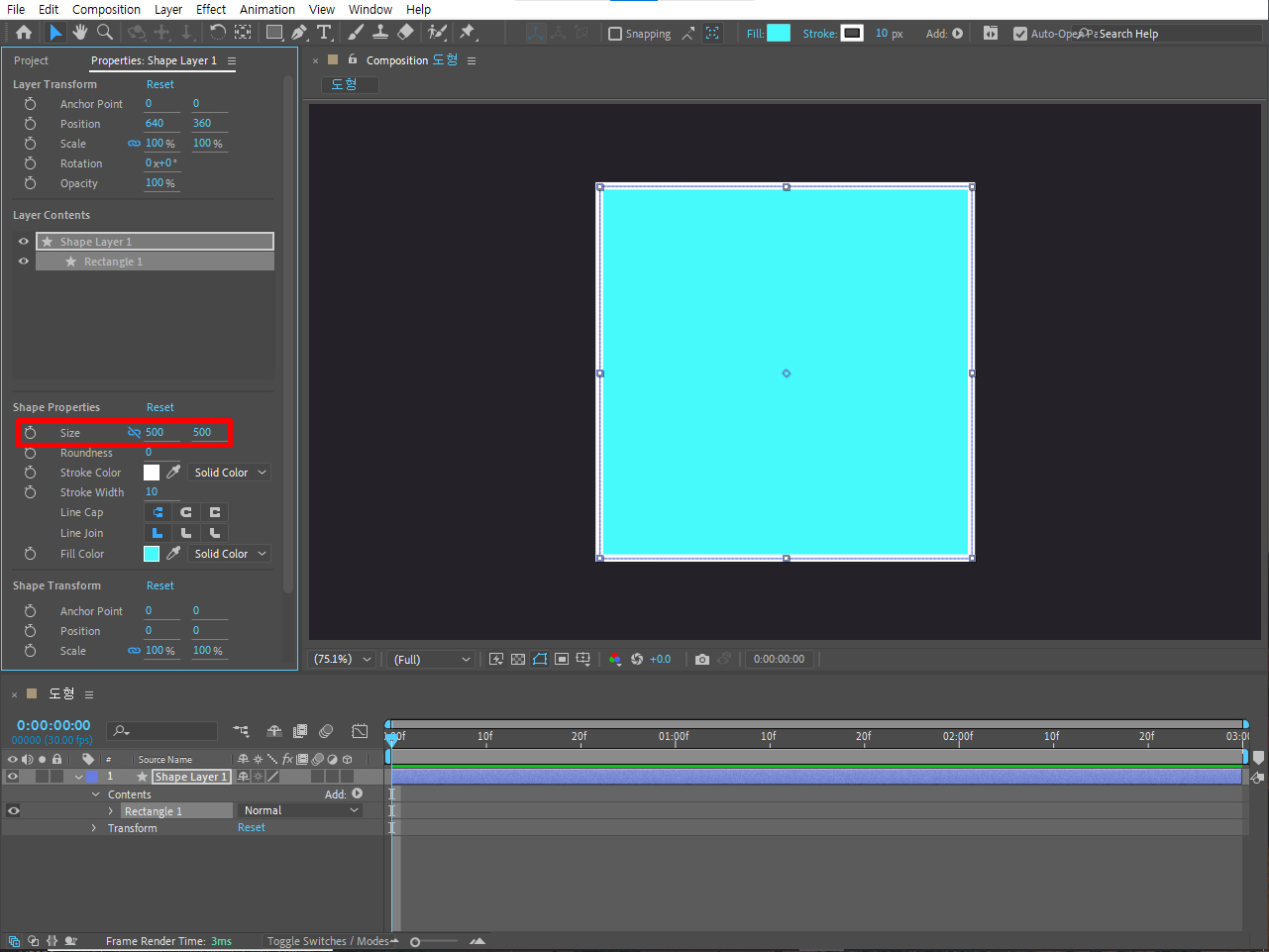
Task: Toggle Rectangle 1 eye in timeline
Action: coord(14,810)
